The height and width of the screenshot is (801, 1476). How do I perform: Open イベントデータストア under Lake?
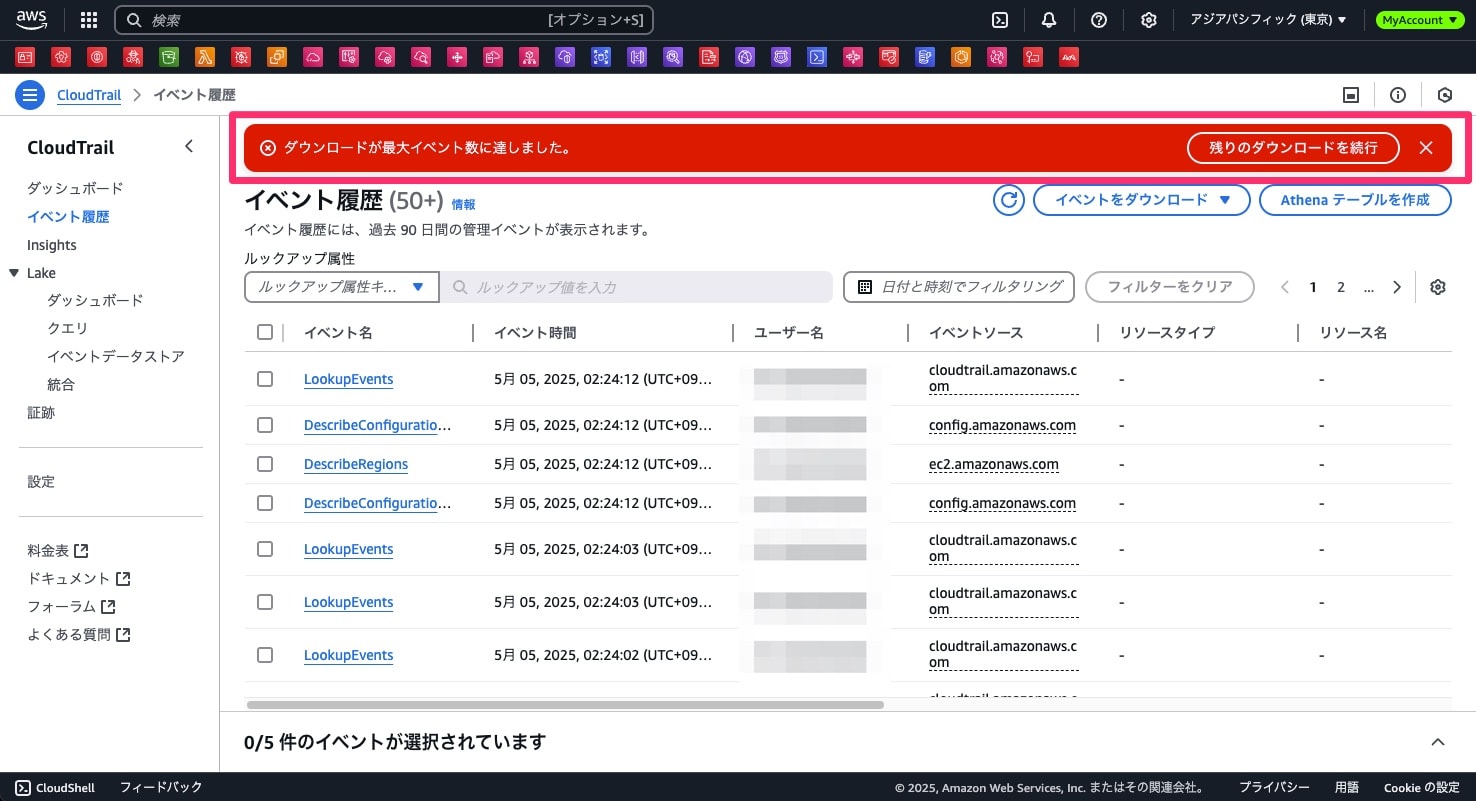pos(116,356)
